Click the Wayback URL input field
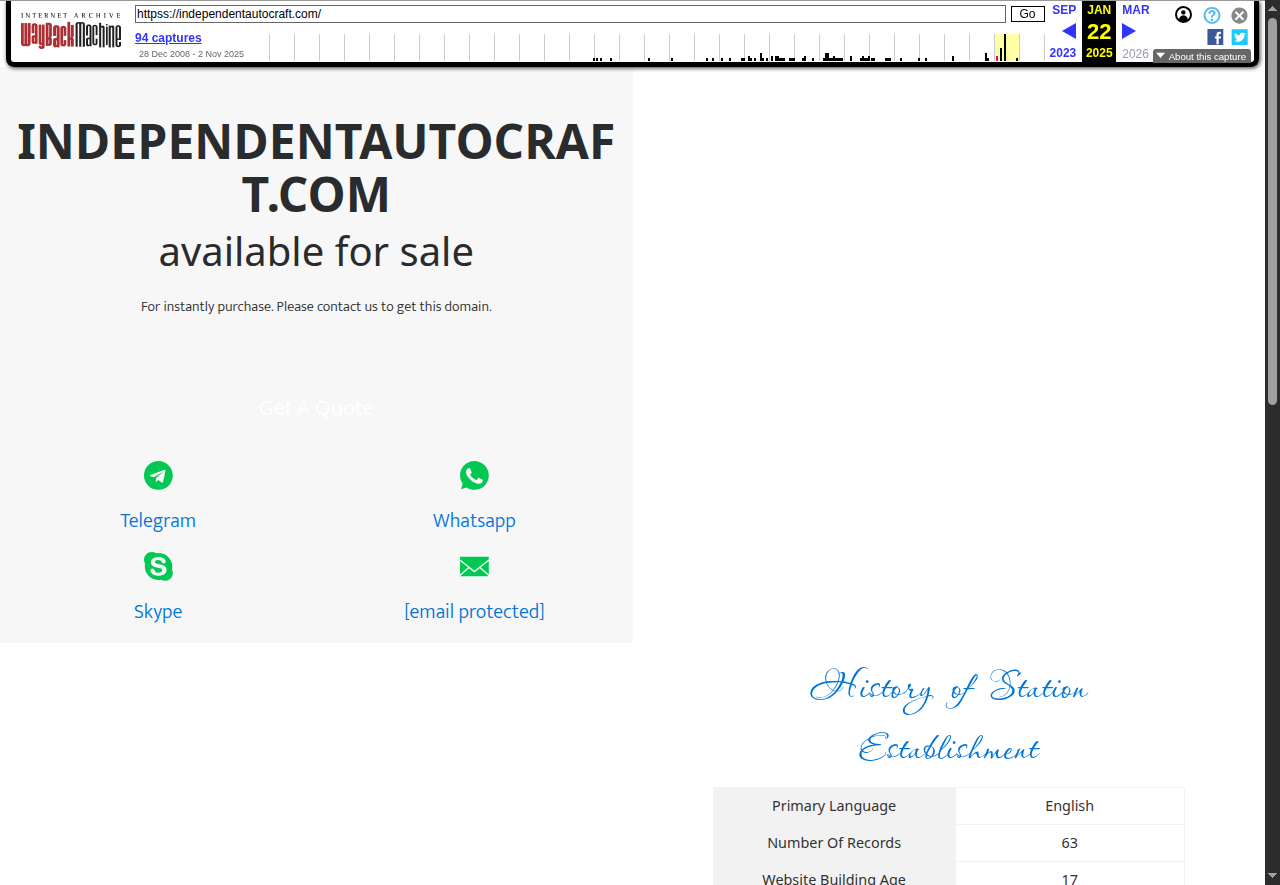This screenshot has height=885, width=1280. pyautogui.click(x=570, y=14)
